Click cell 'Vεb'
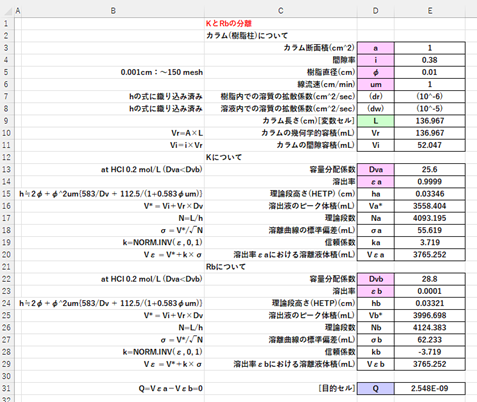 tap(376, 364)
